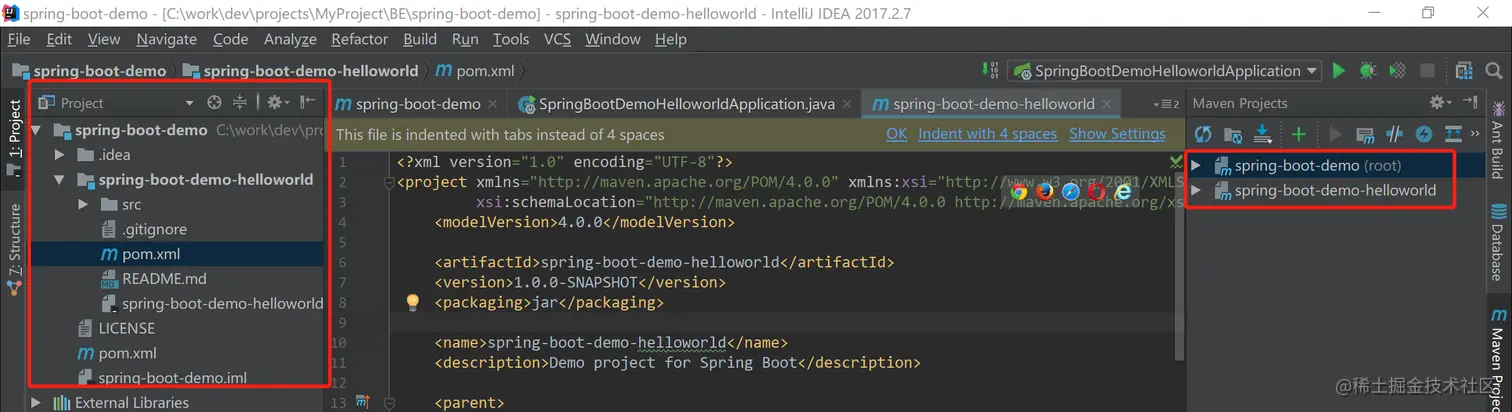Click Show Settings link

1117,134
